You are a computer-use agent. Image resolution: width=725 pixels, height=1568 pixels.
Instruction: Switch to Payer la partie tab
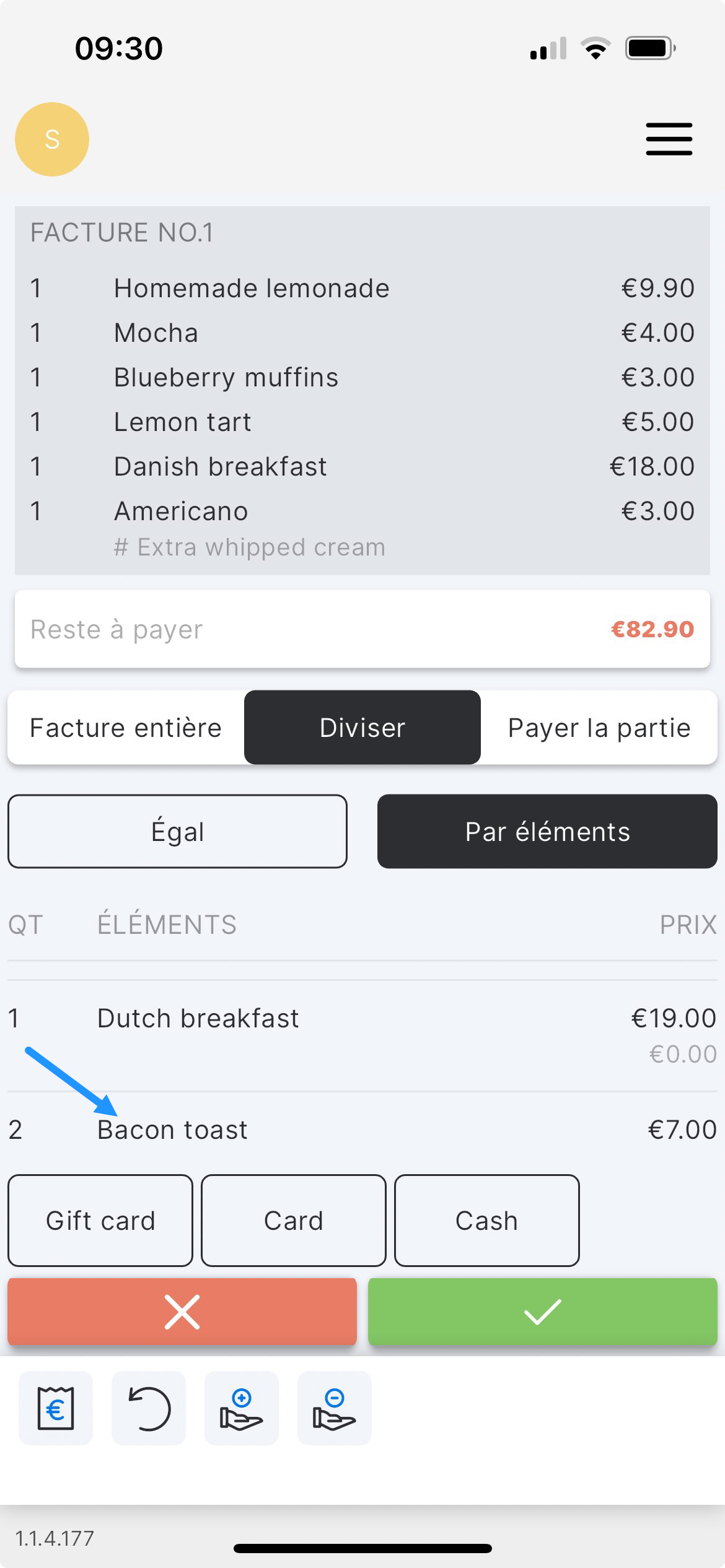click(x=599, y=728)
